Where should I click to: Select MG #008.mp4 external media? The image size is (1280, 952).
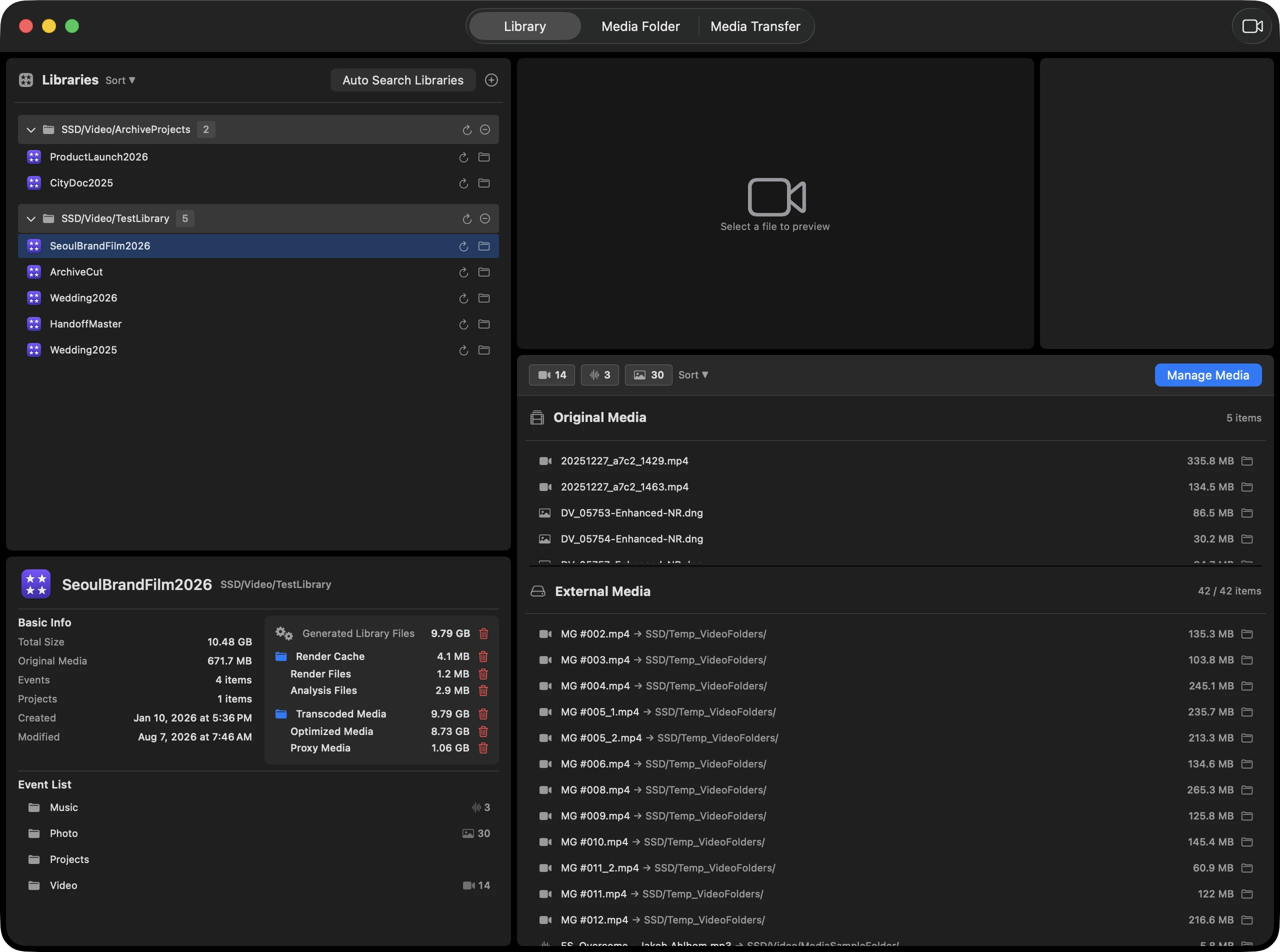point(895,789)
